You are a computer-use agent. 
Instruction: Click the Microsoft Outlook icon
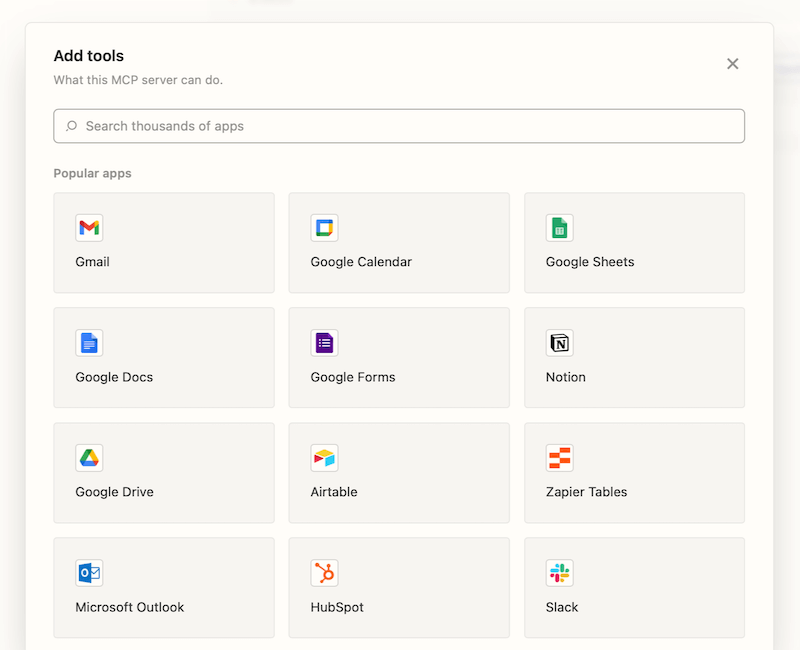(x=89, y=573)
